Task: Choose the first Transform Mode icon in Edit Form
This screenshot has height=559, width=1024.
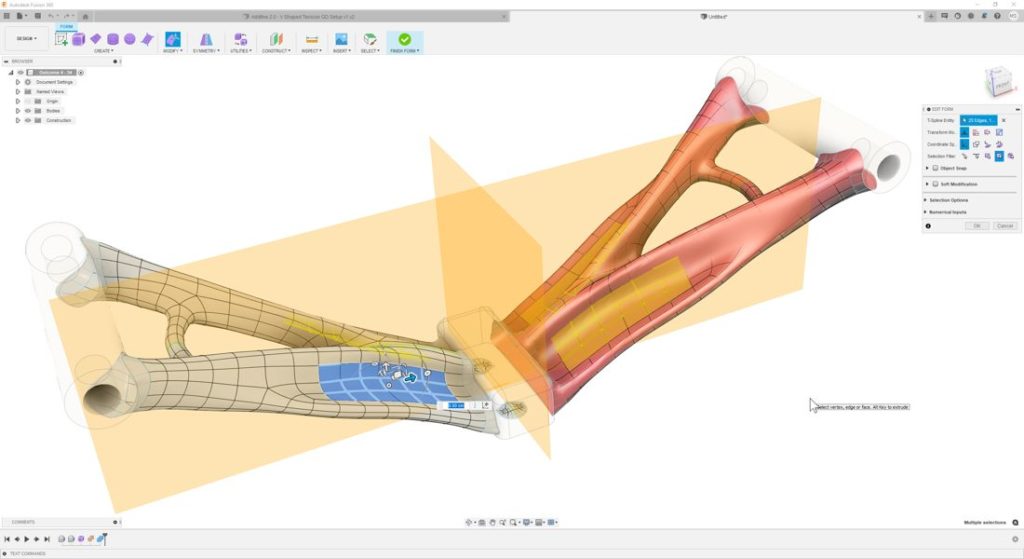Action: (x=964, y=133)
